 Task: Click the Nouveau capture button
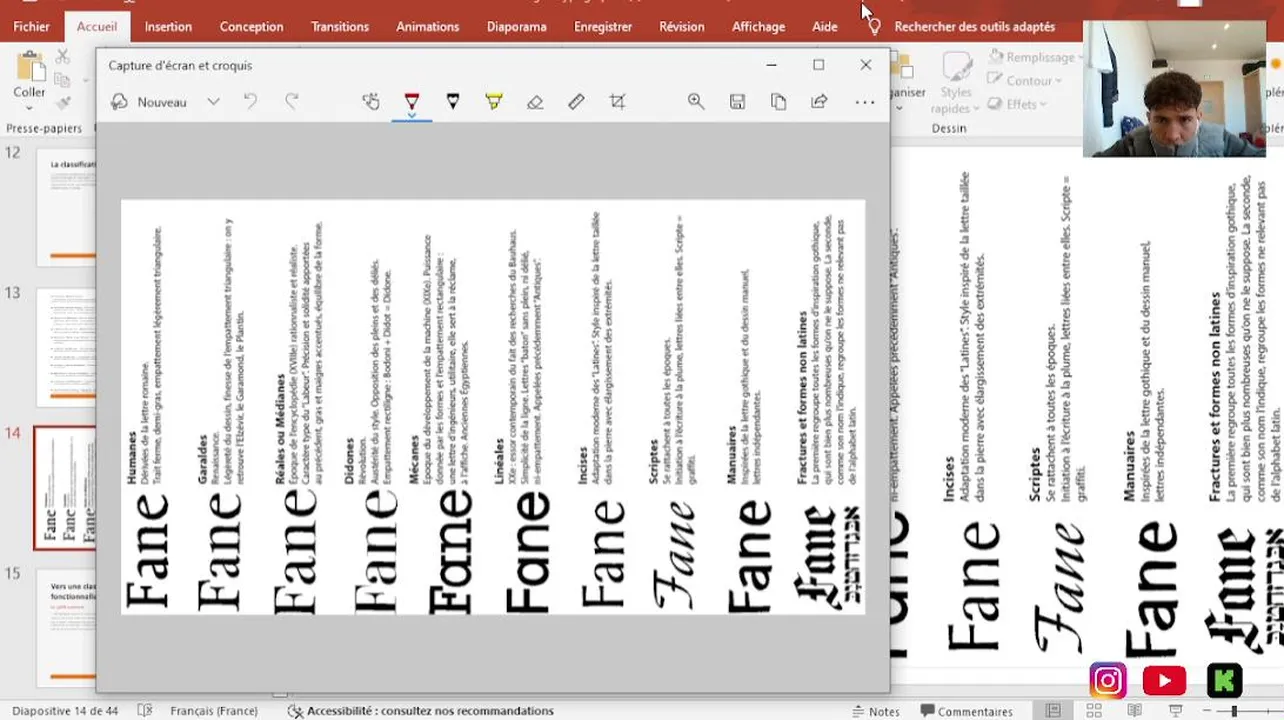(x=148, y=102)
